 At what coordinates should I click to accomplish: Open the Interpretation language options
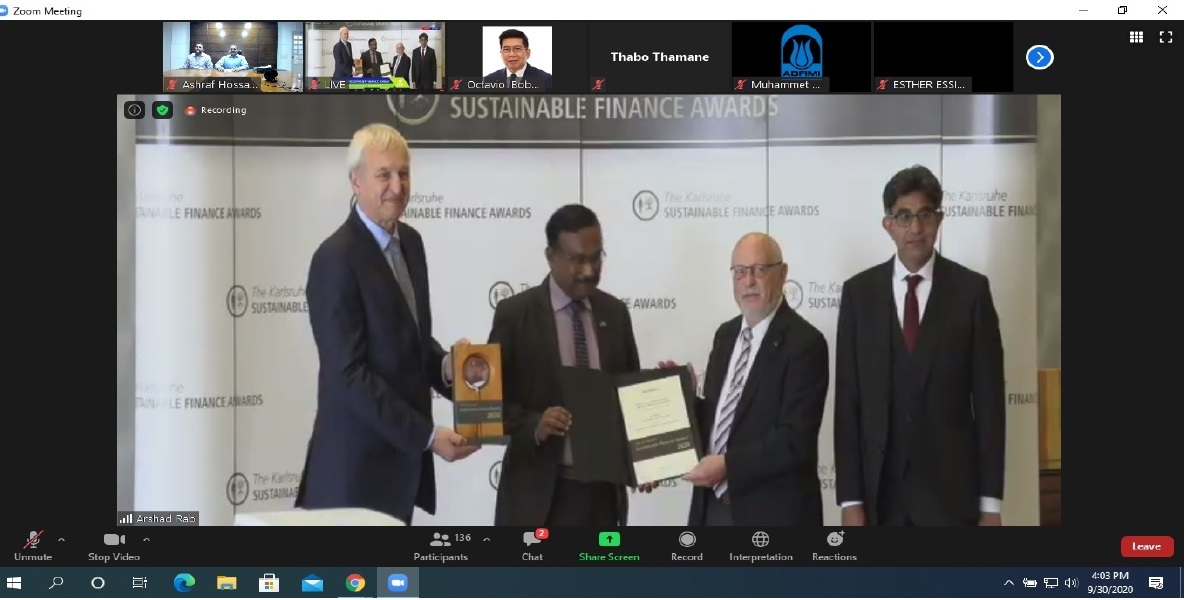(760, 545)
